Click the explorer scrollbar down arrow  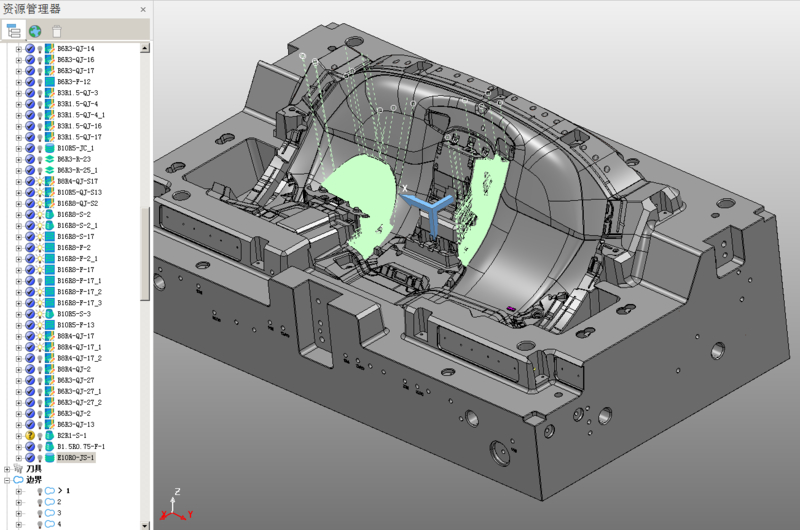145,525
